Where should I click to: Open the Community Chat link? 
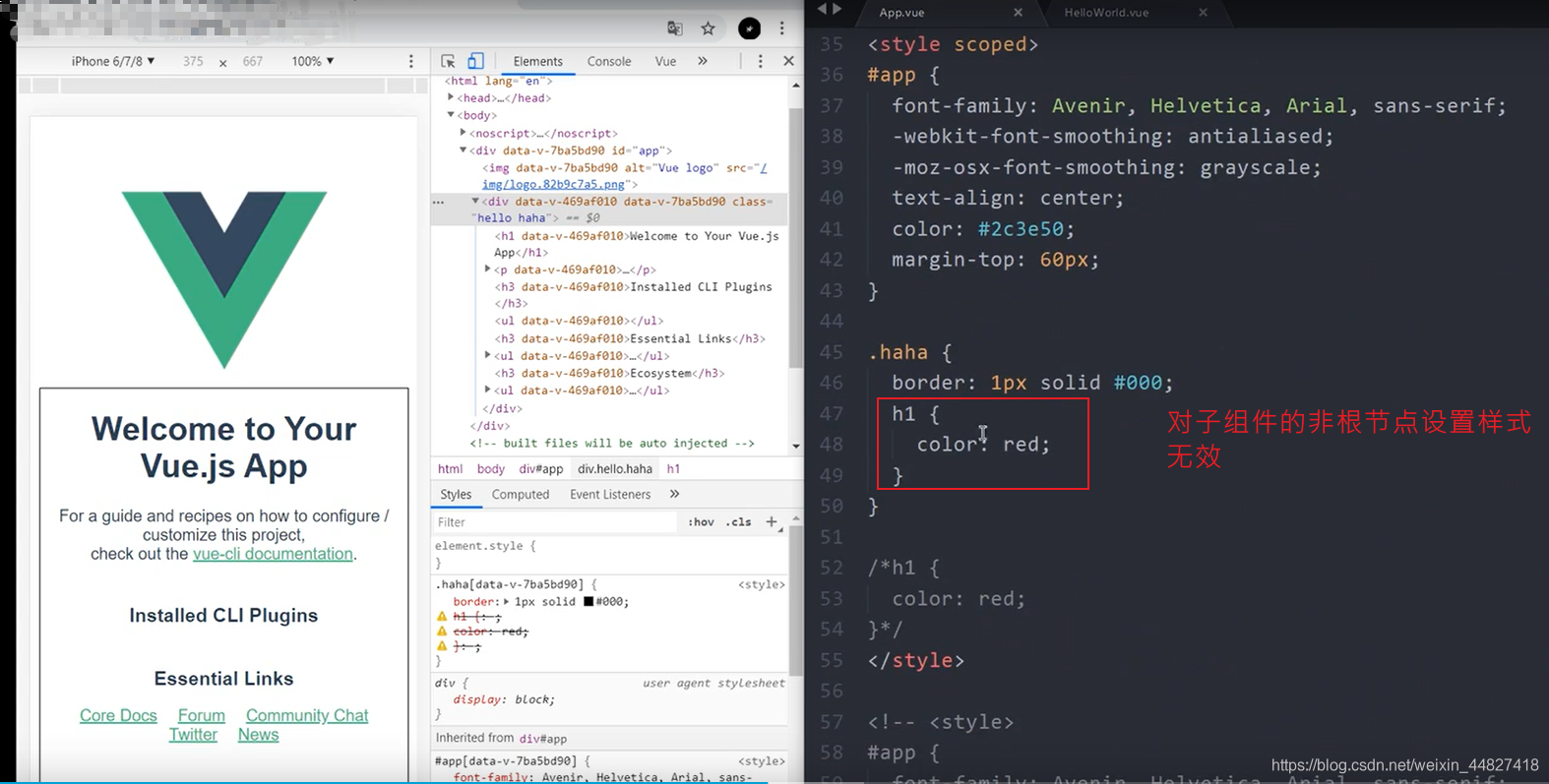point(307,715)
